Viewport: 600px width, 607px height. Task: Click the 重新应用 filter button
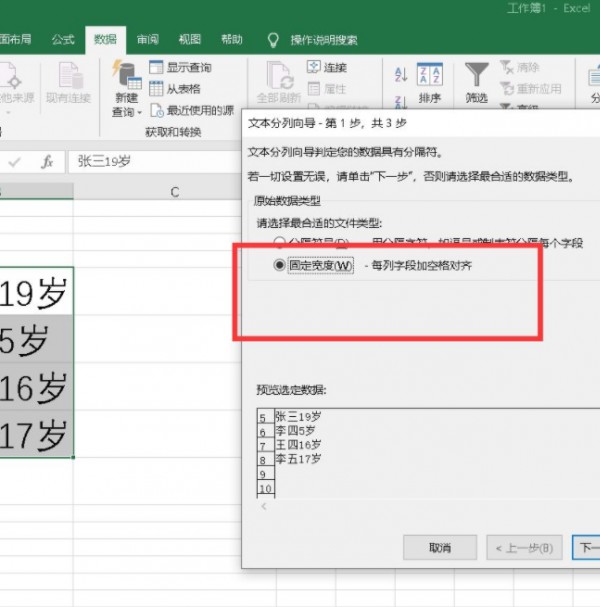pos(530,89)
